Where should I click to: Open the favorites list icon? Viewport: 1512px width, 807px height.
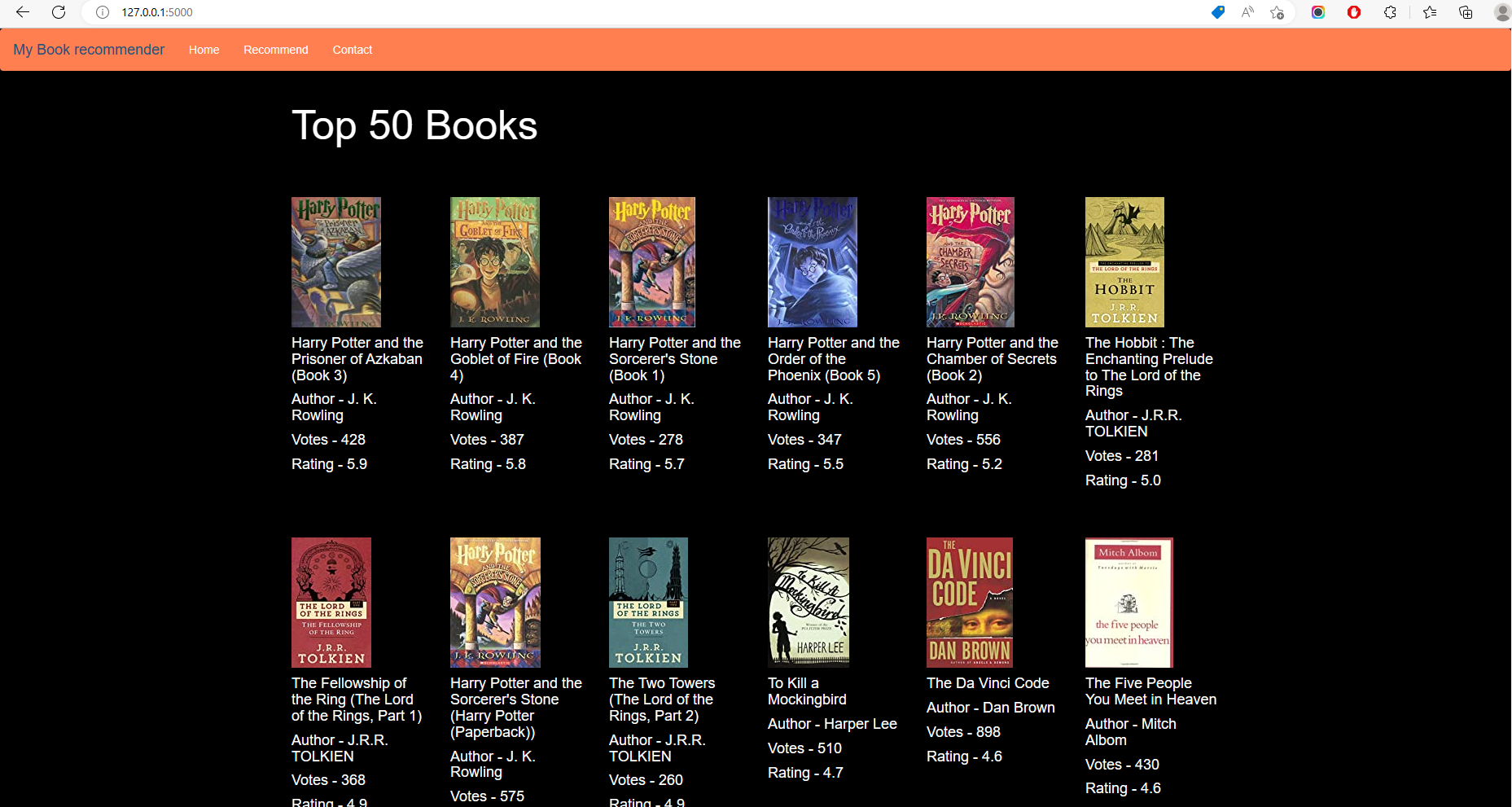[x=1430, y=12]
